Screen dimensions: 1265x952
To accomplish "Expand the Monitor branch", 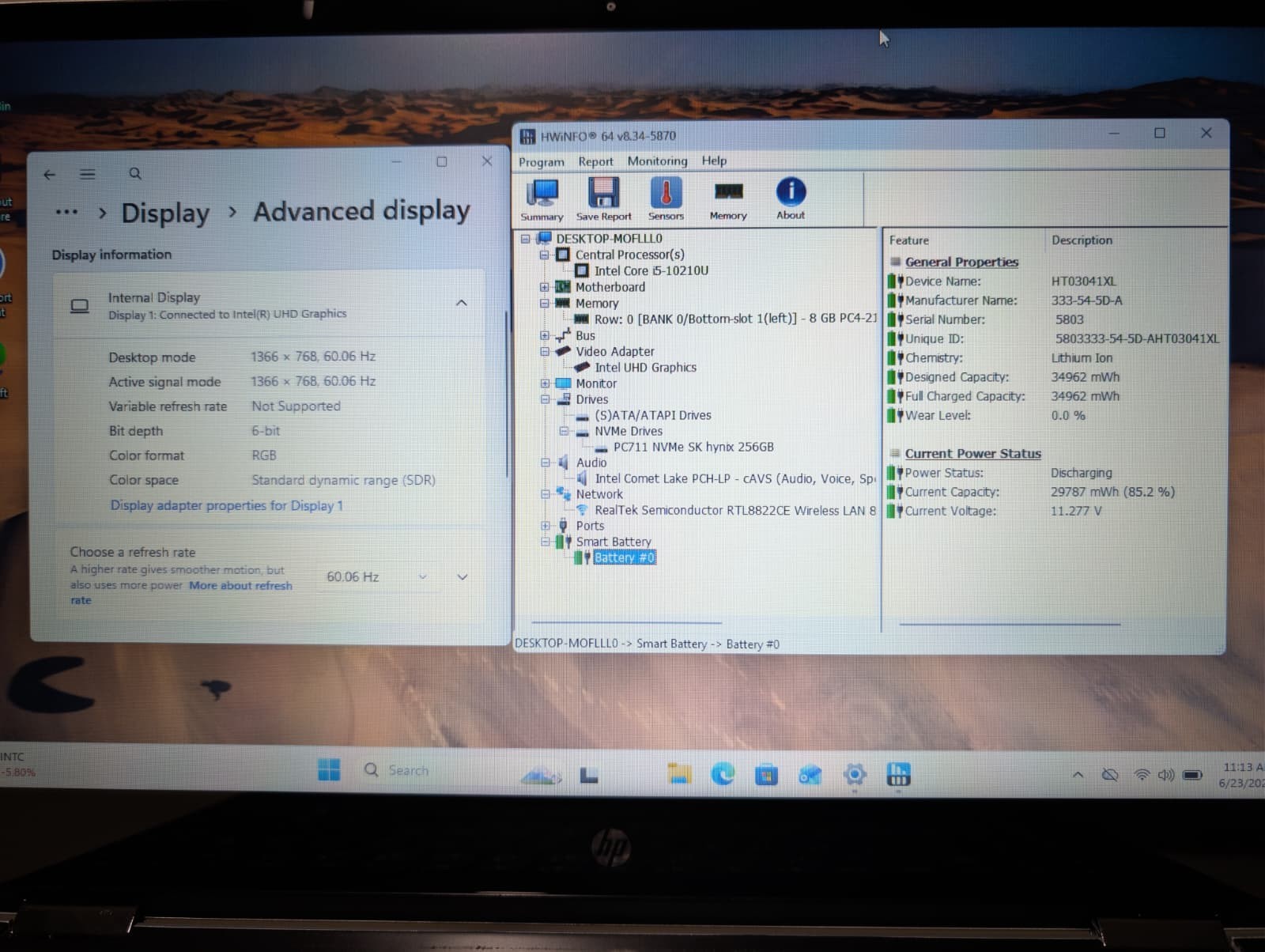I will [x=545, y=383].
